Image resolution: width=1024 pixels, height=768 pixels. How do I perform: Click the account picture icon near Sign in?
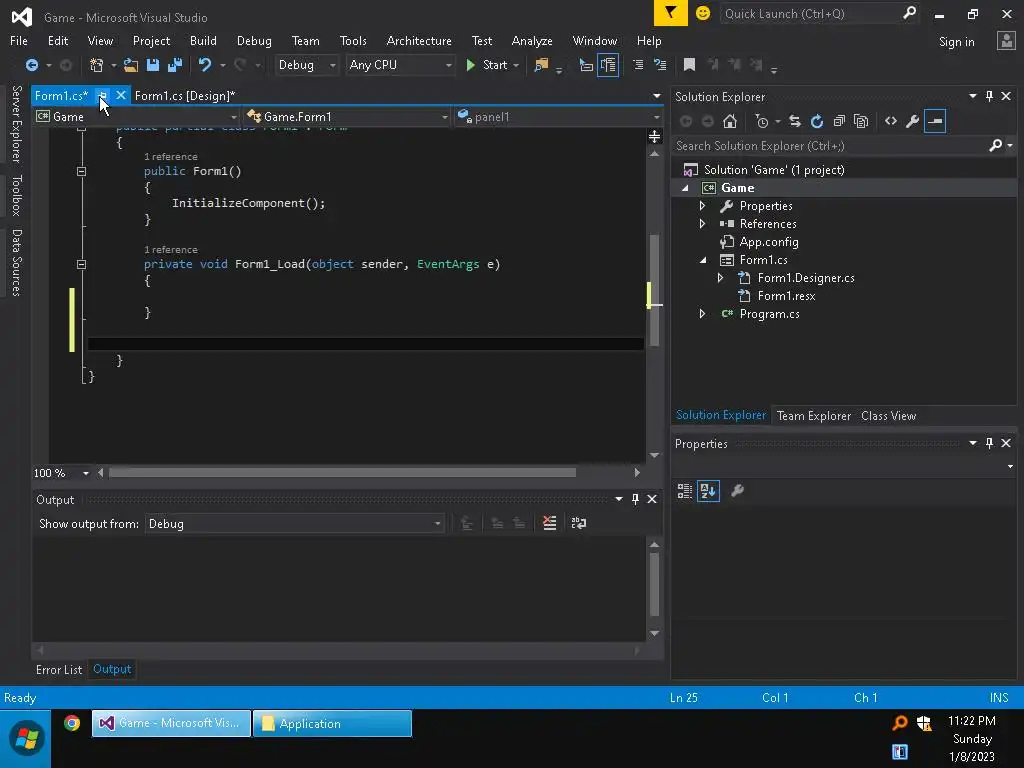coord(1006,41)
